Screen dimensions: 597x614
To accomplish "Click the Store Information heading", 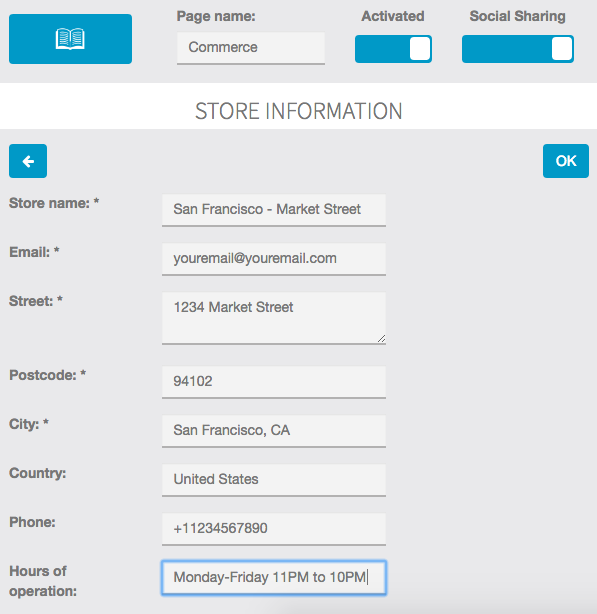I will (298, 111).
